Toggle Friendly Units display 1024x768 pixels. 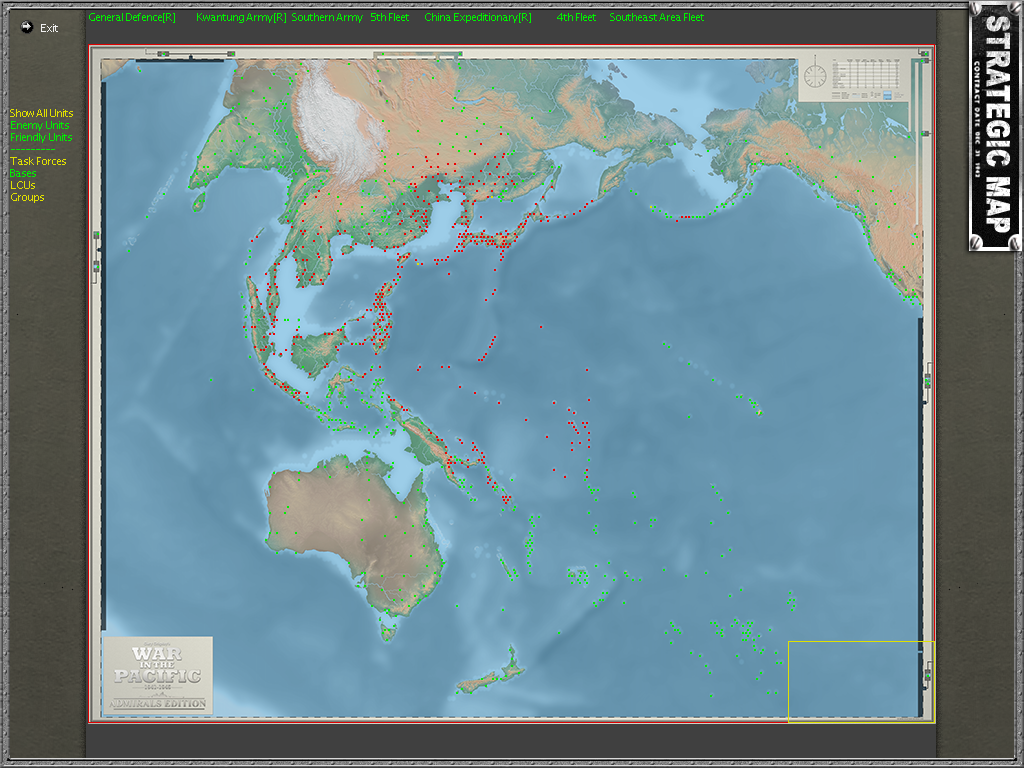point(40,137)
